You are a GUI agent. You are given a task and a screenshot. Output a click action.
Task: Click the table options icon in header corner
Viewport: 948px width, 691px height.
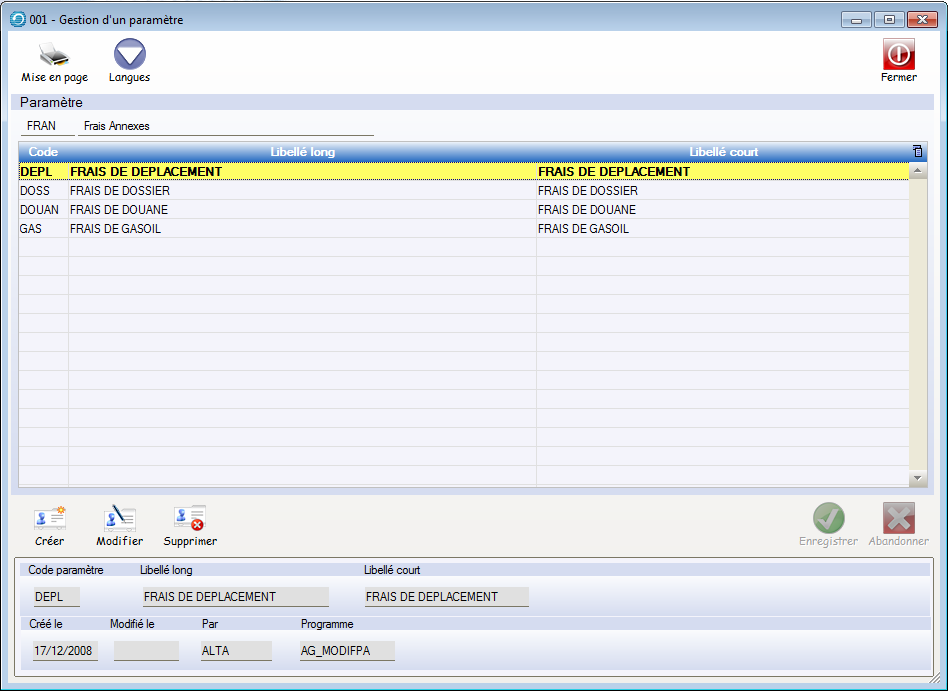click(917, 152)
